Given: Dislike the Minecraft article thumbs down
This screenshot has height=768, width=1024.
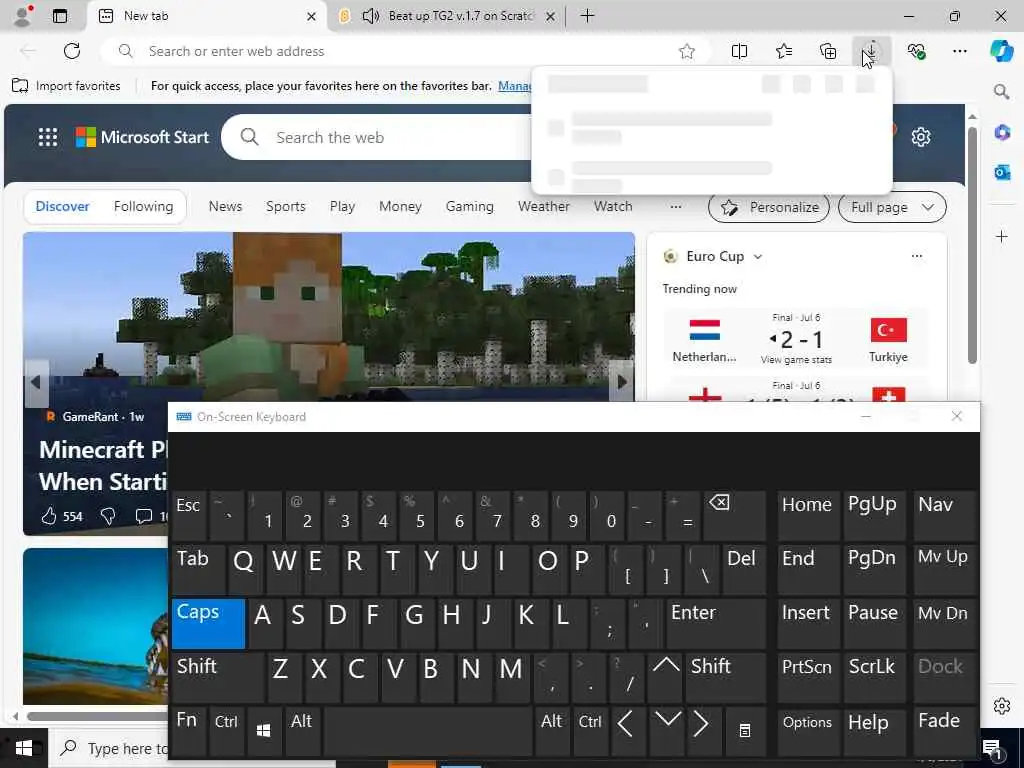Looking at the screenshot, I should pyautogui.click(x=108, y=517).
